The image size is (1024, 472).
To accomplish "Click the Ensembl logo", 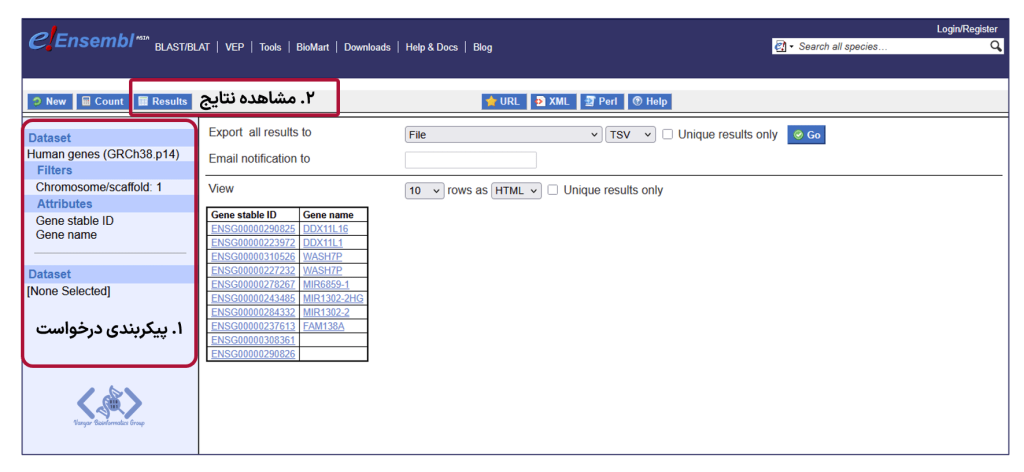I will point(85,44).
